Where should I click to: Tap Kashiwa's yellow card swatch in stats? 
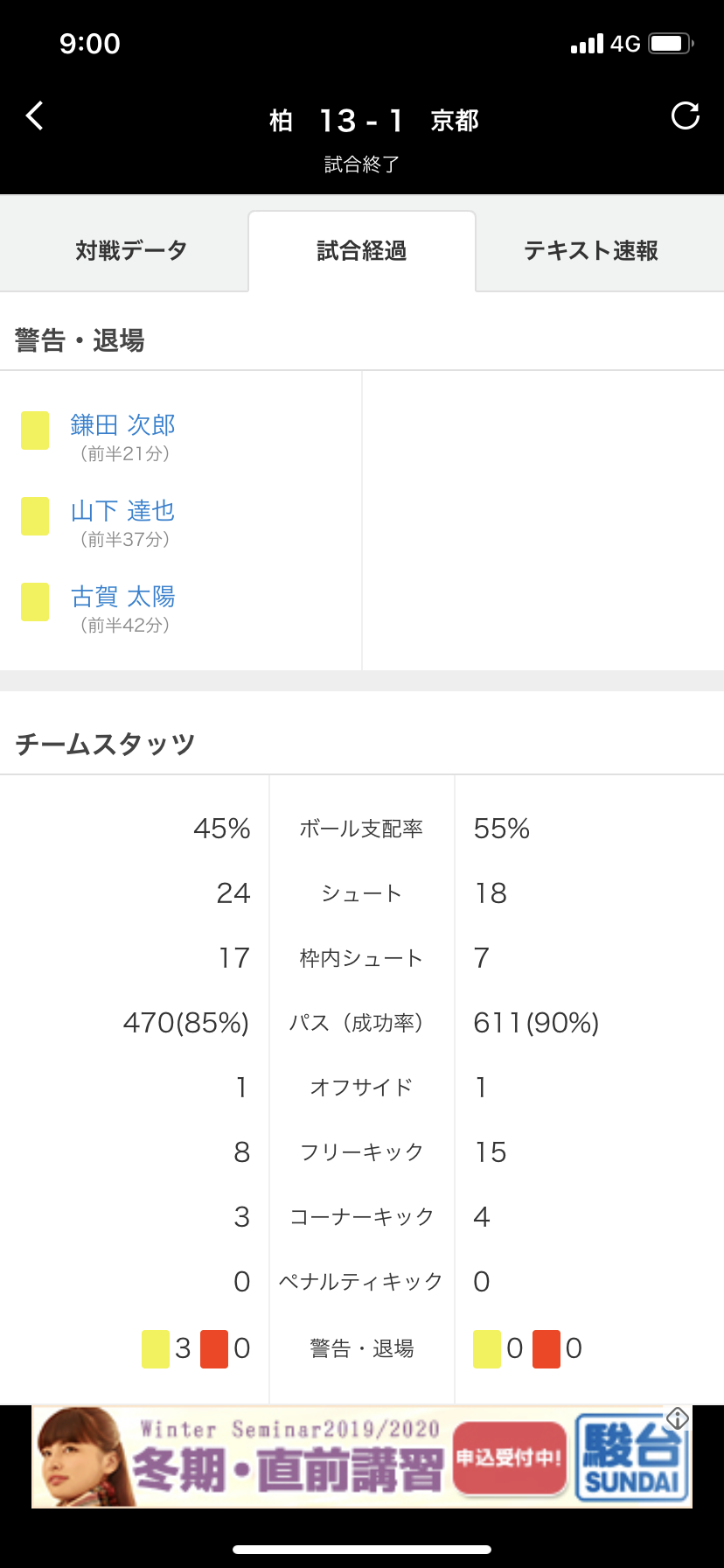156,1348
